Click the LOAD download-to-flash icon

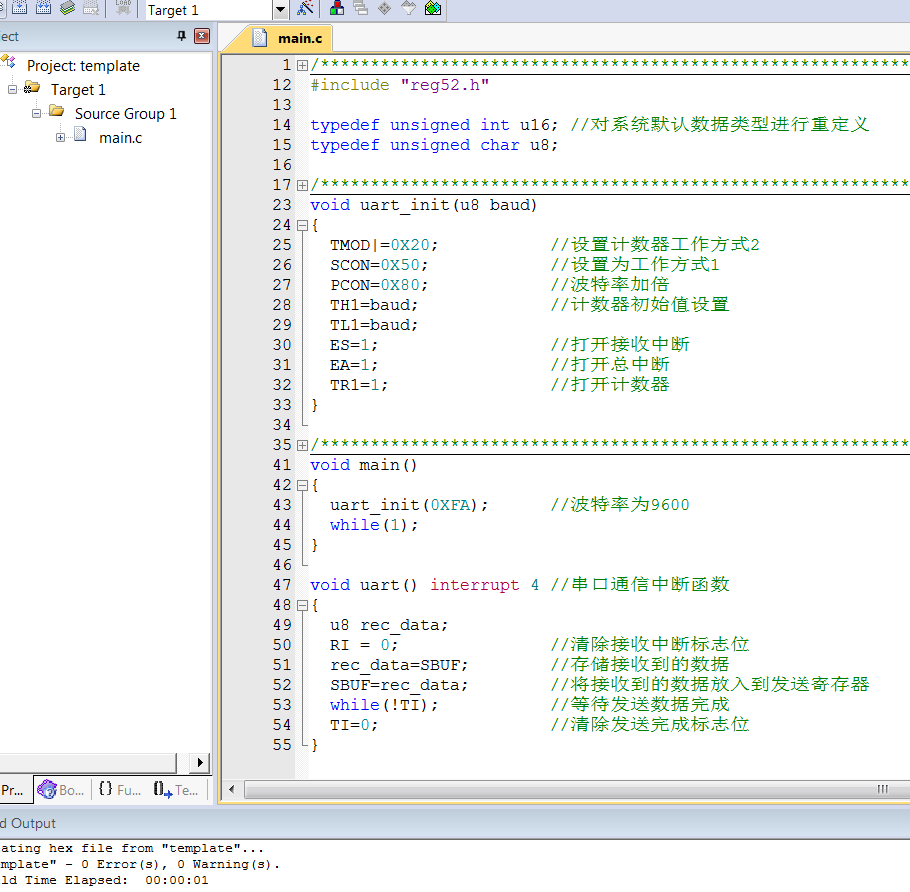tap(122, 7)
